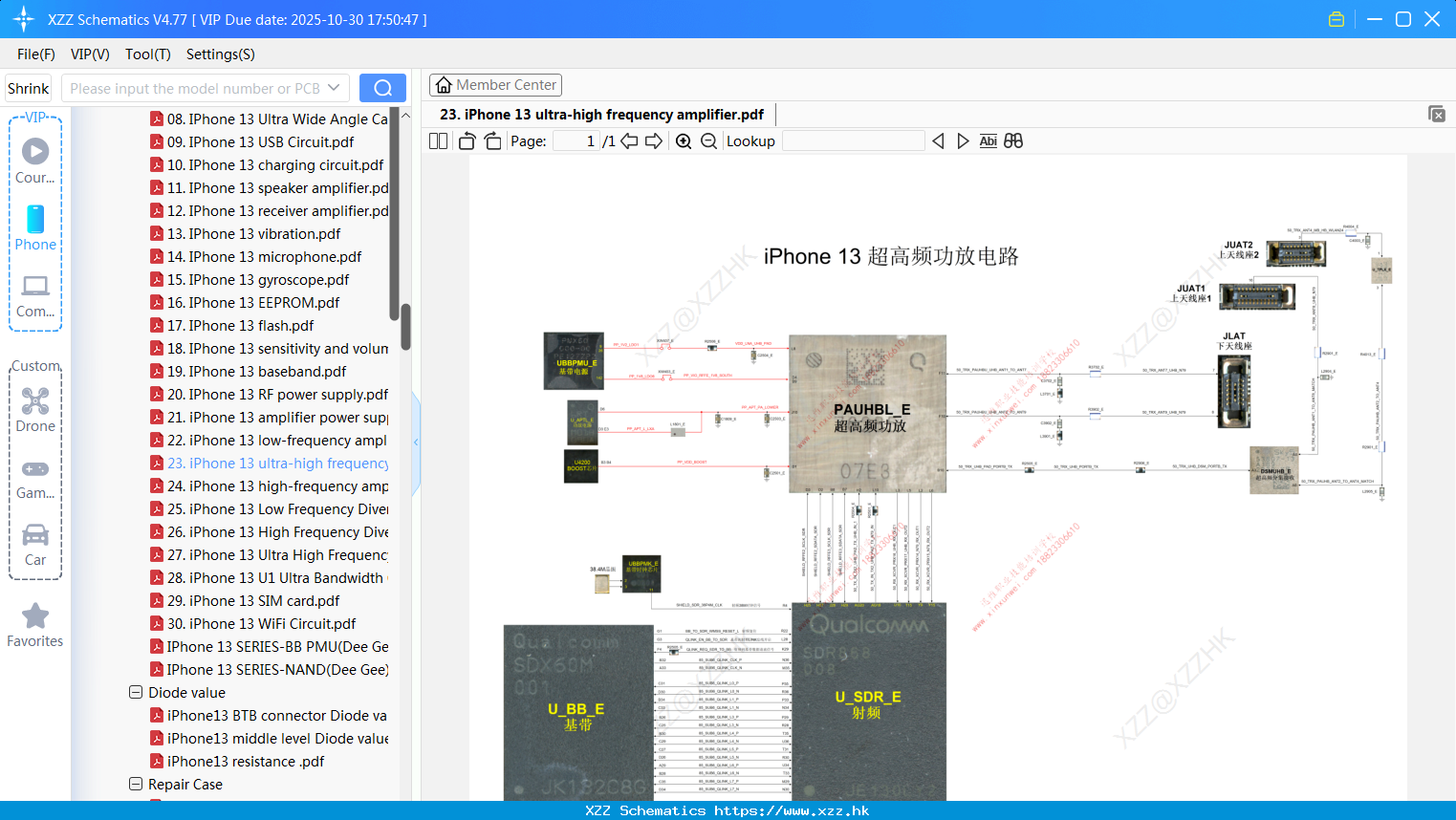This screenshot has width=1456, height=820.
Task: Open 16. IPhone 13 EEPROM.pdf
Action: point(245,303)
